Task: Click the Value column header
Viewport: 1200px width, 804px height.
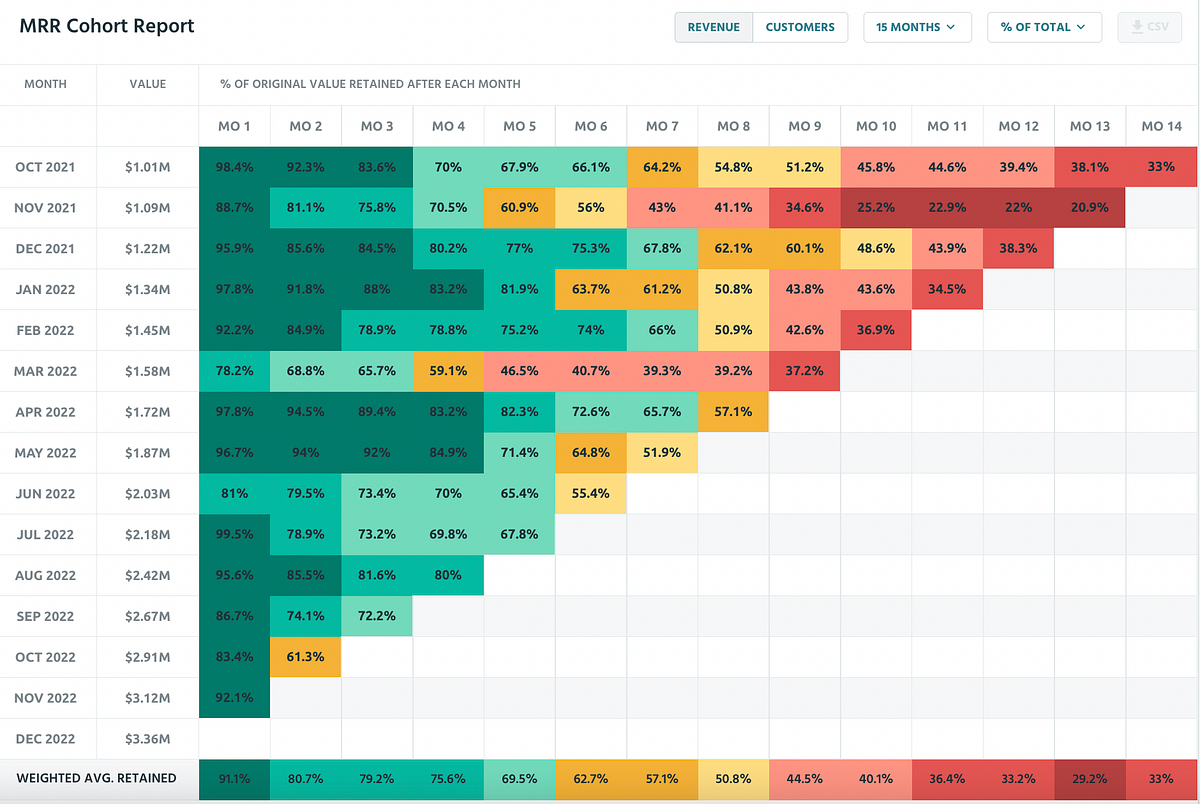Action: [147, 84]
